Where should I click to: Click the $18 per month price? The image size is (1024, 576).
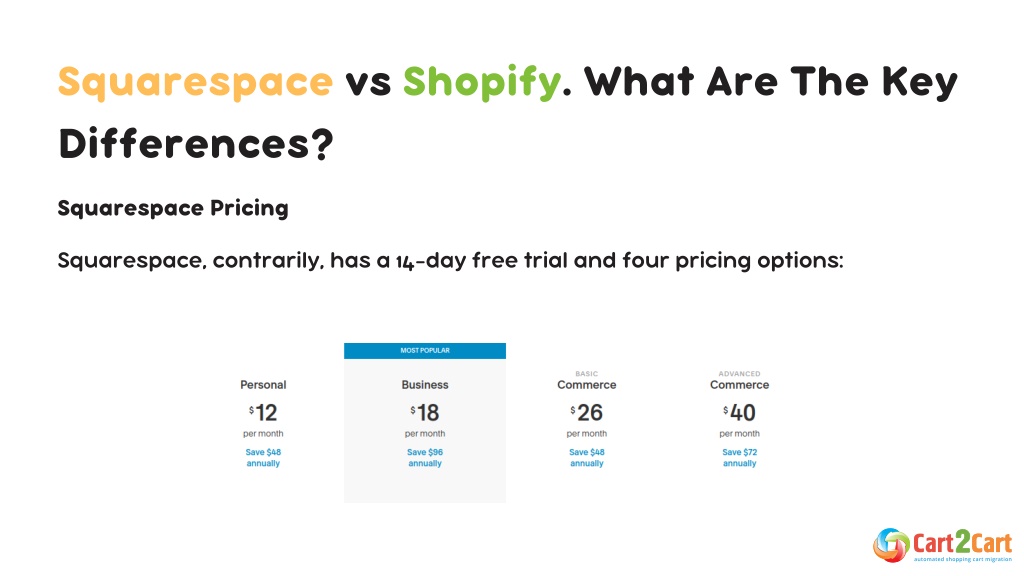[x=425, y=420]
